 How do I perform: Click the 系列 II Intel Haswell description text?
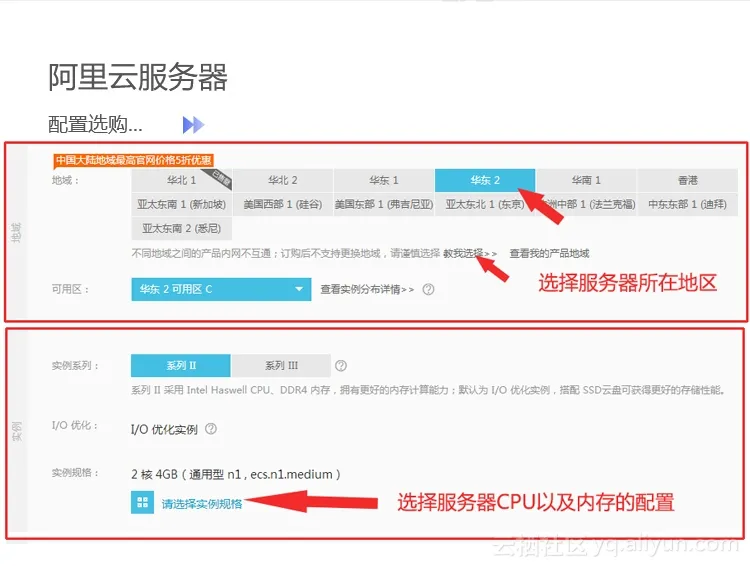429,390
